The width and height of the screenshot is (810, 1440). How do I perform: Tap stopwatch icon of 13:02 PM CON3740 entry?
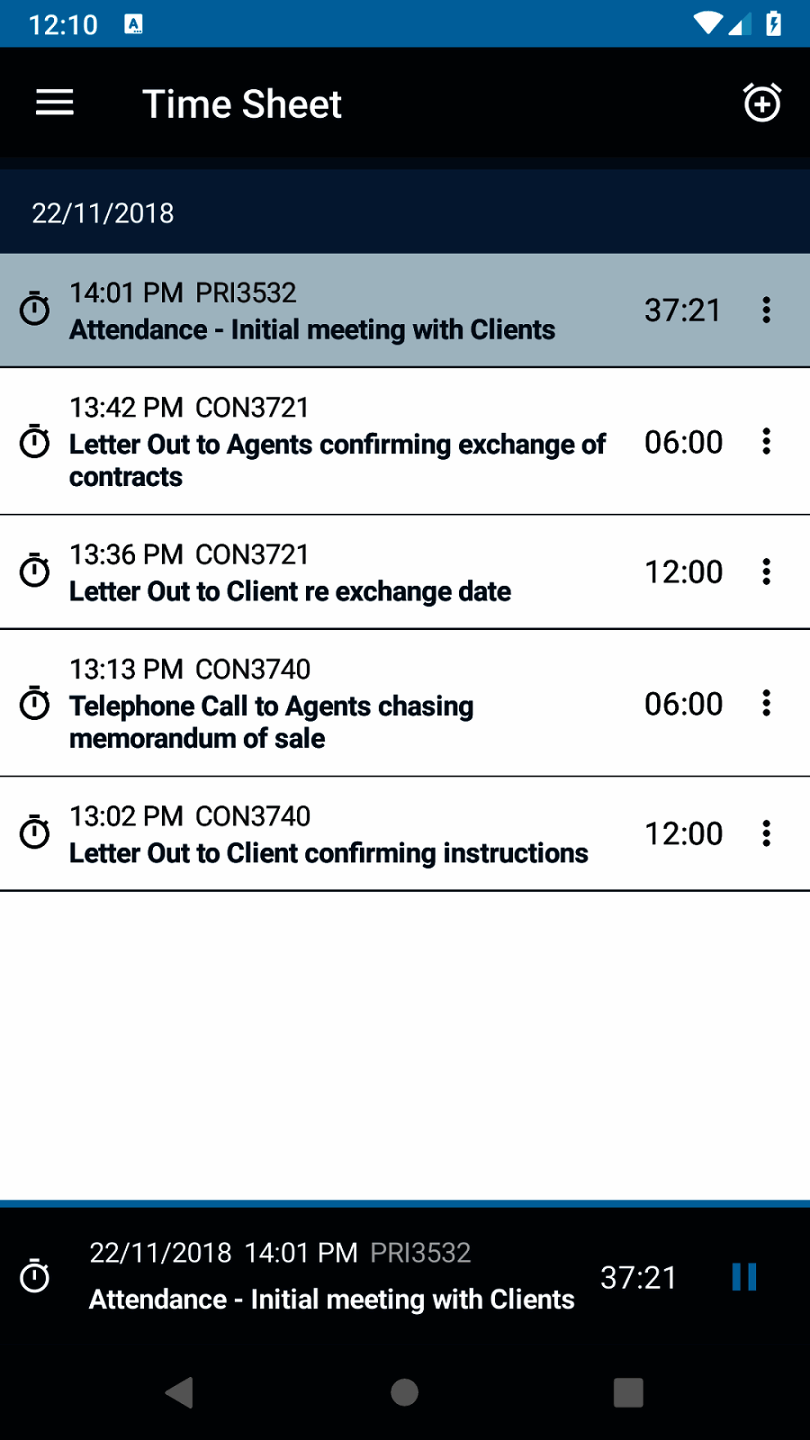(x=35, y=833)
